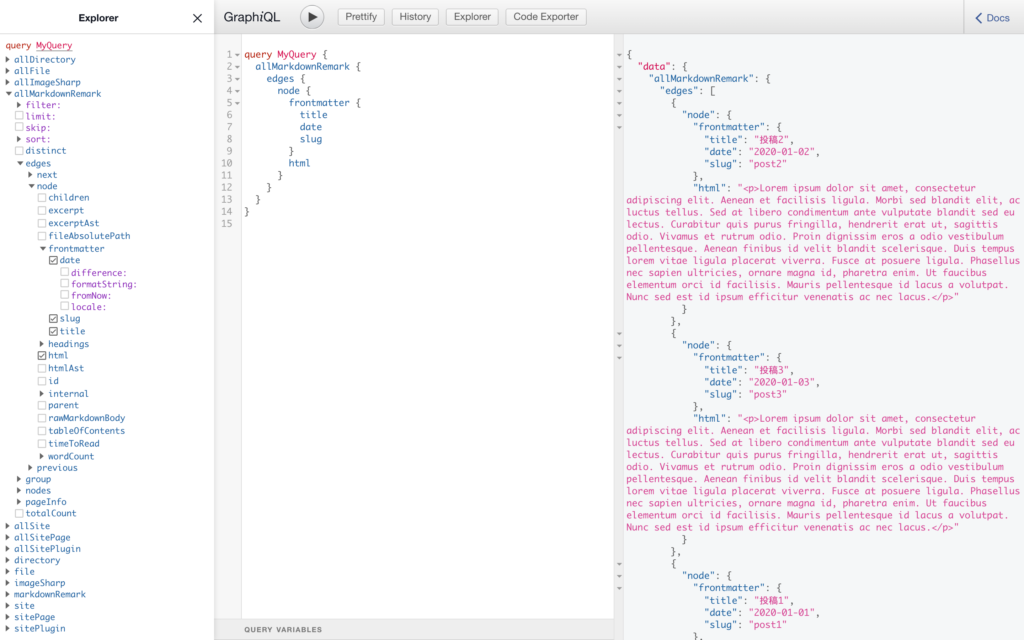The image size is (1024, 640).
Task: Uncheck the title field in explorer
Action: (54, 331)
